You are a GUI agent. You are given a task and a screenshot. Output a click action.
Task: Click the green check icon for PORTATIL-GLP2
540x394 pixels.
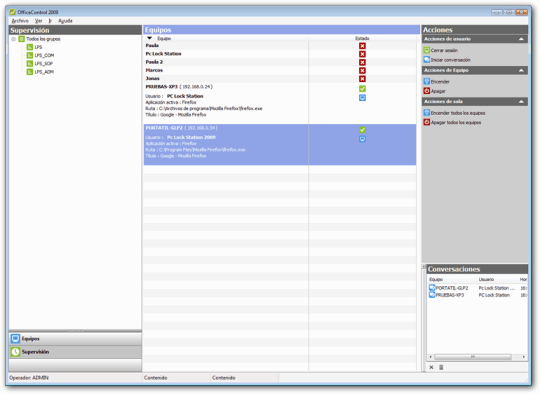pyautogui.click(x=362, y=130)
